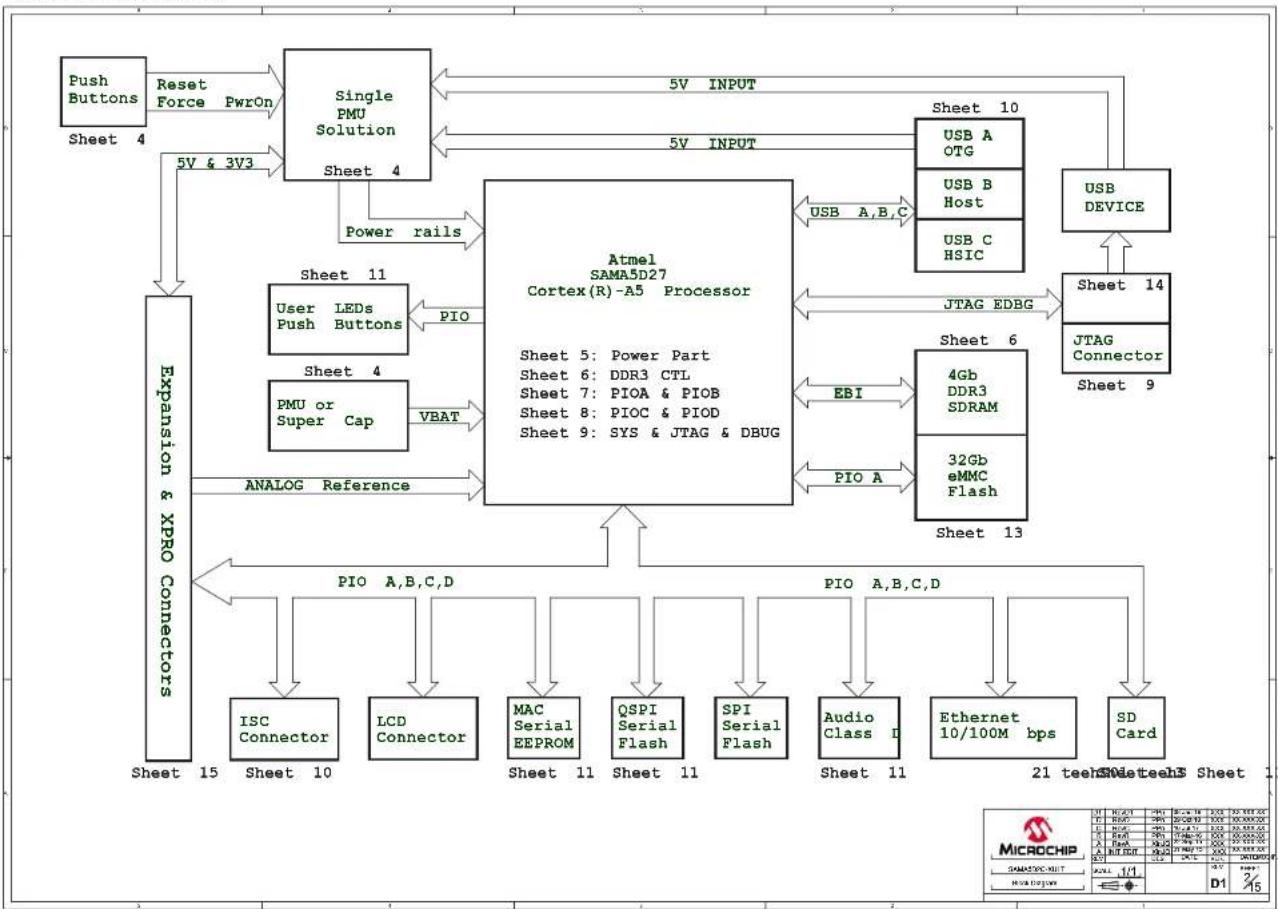Image resolution: width=1278 pixels, height=909 pixels.
Task: Click the 'JTAG Connector' block
Action: pyautogui.click(x=1115, y=347)
